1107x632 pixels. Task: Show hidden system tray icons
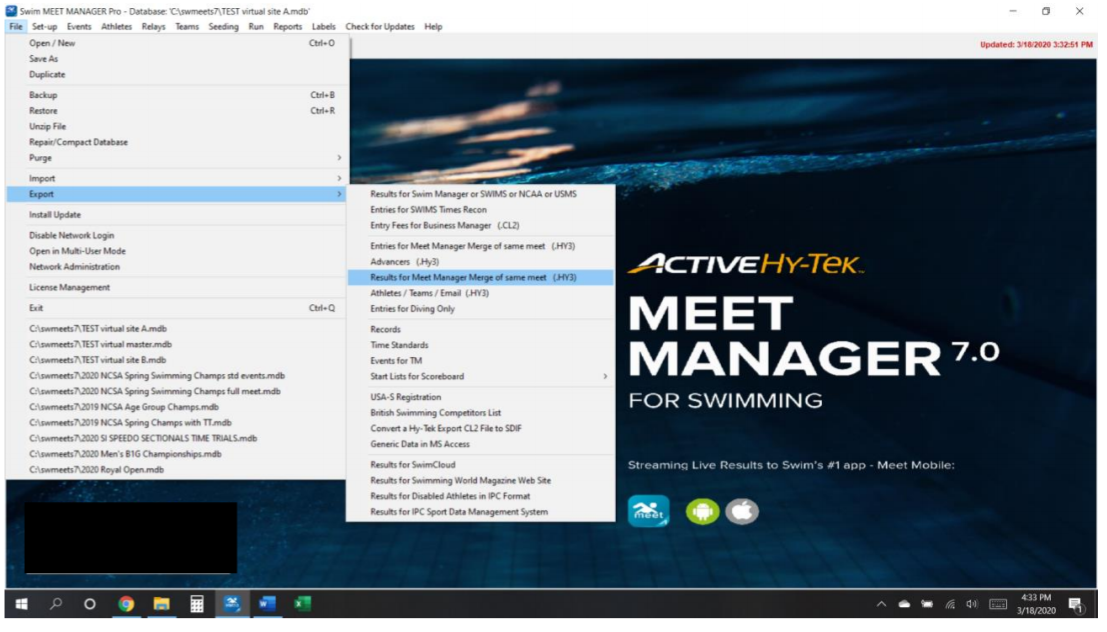[882, 604]
